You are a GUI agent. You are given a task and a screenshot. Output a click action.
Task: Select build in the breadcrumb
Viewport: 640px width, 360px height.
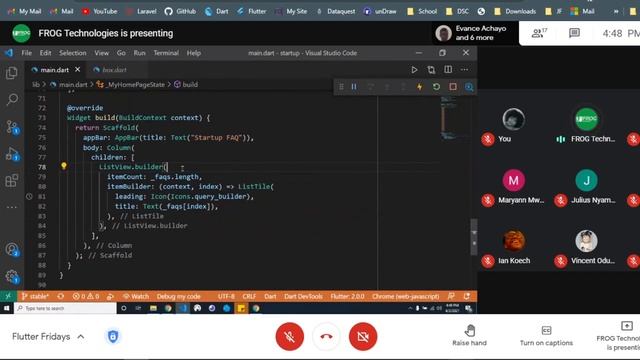[190, 84]
